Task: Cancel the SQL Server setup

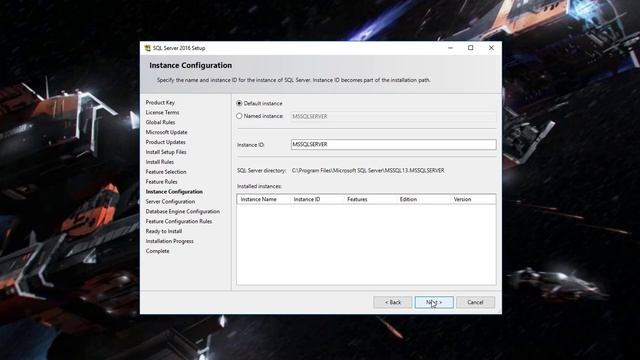Action: click(475, 302)
